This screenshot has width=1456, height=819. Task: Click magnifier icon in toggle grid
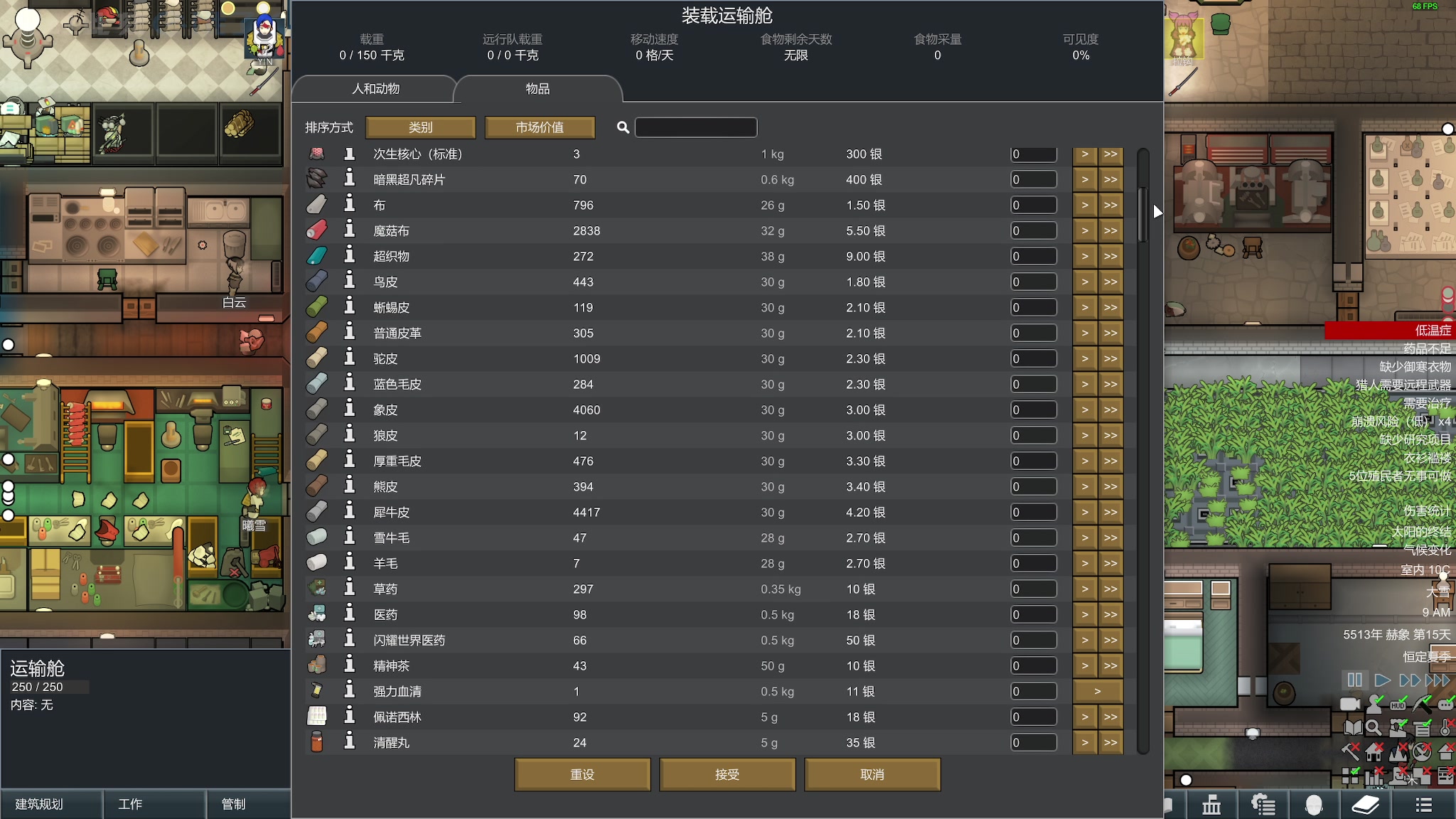click(1374, 727)
